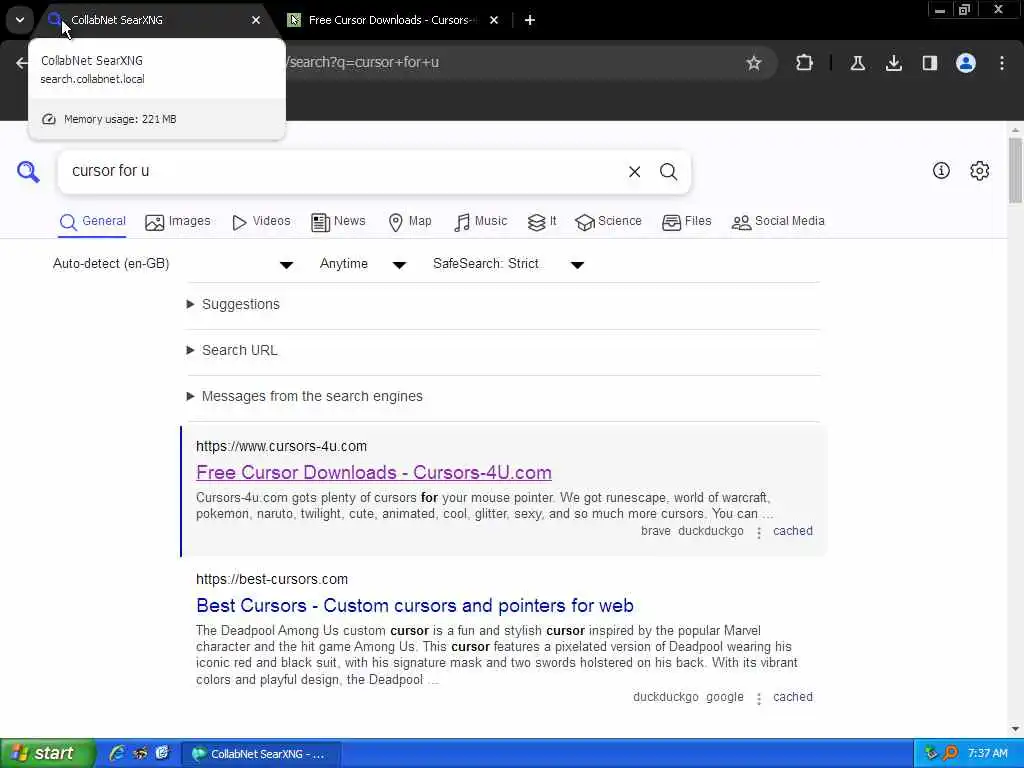Select the Map search category
This screenshot has width=1024, height=768.
409,221
